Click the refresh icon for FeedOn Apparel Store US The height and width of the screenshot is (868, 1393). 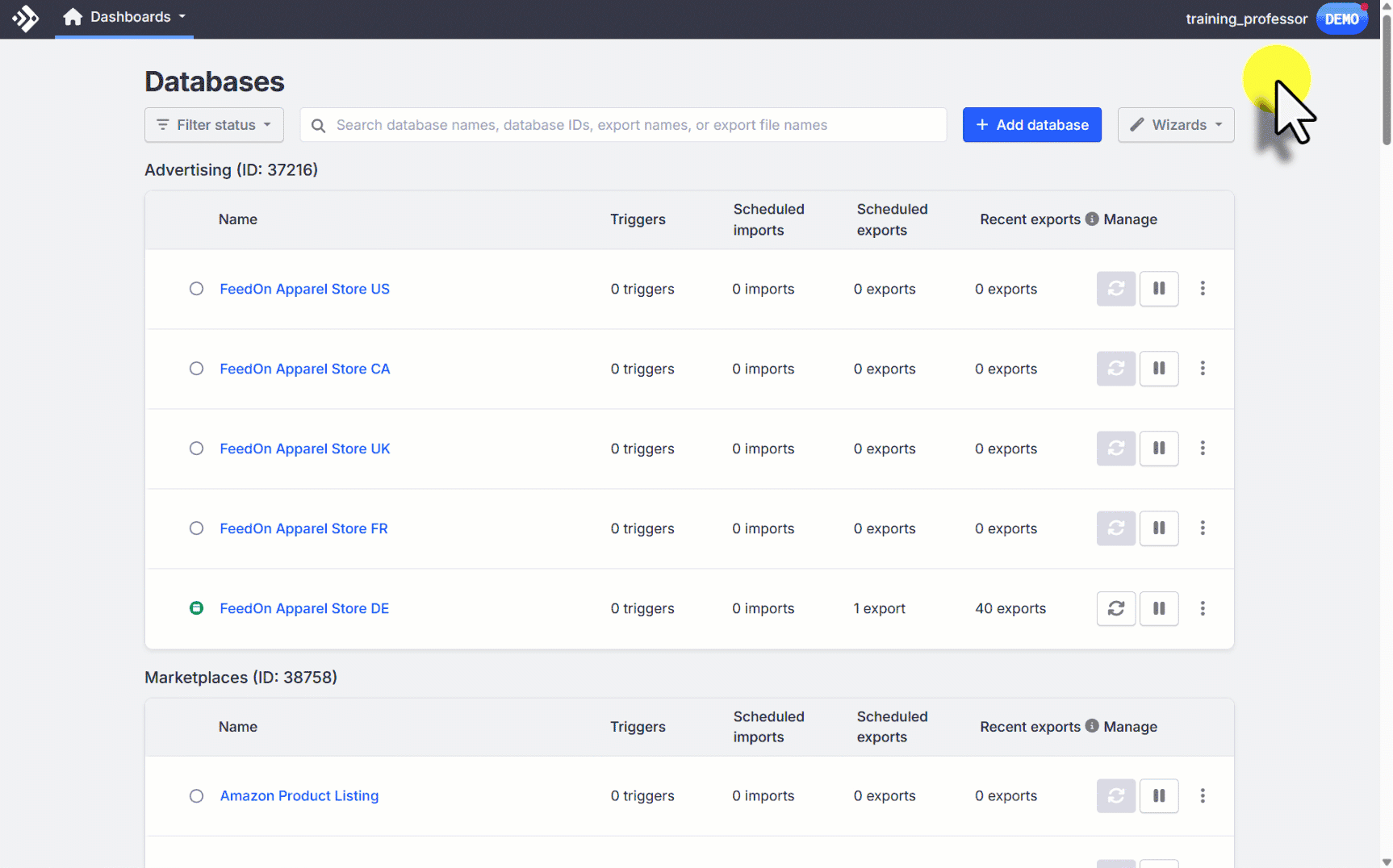pyautogui.click(x=1116, y=289)
